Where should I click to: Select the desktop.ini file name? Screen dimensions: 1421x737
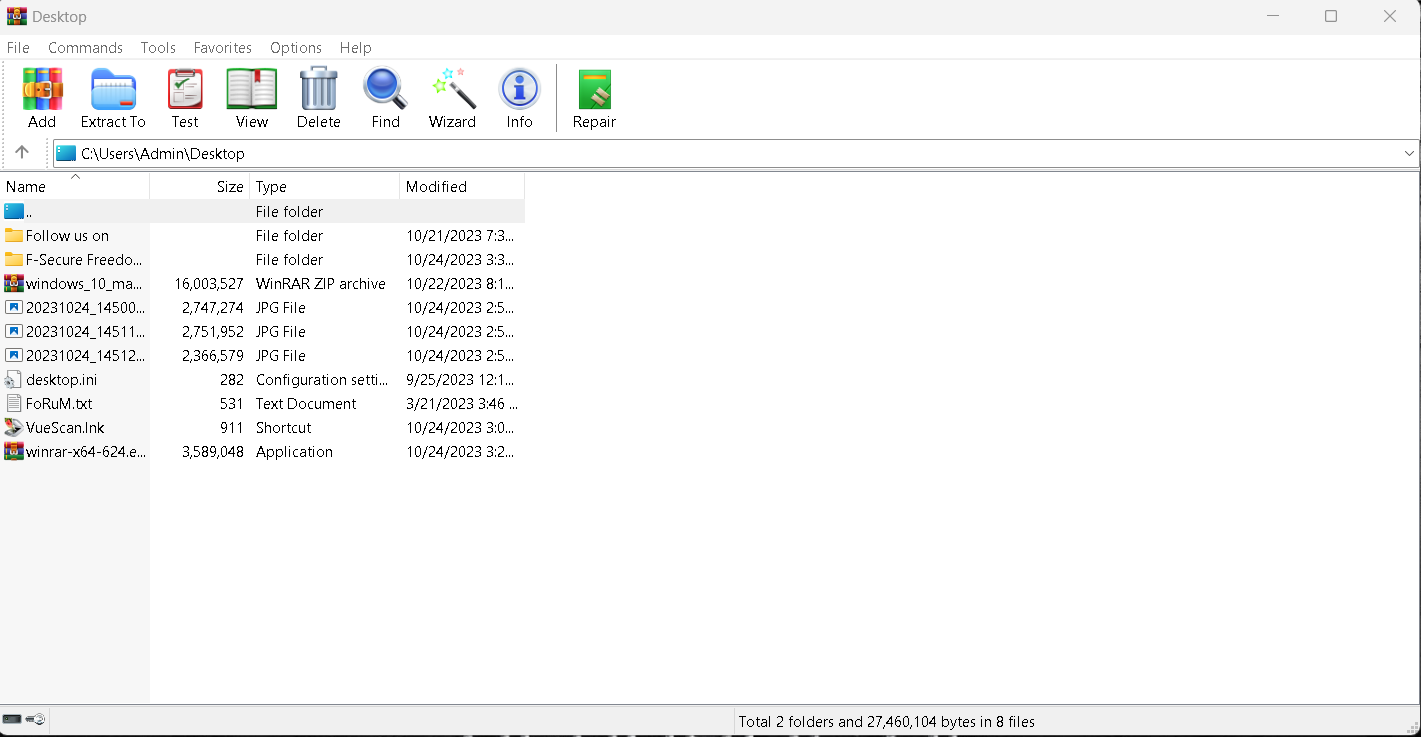click(61, 380)
